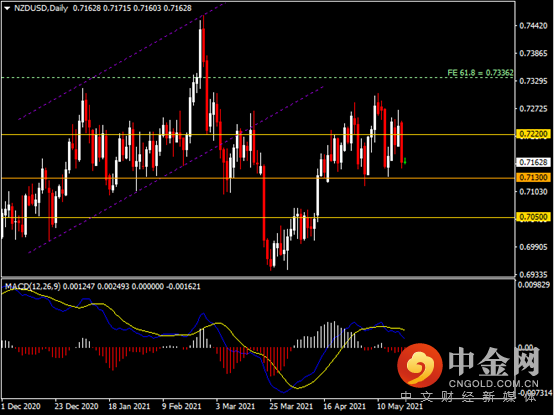554x415 pixels.
Task: Select the green down arrow near current price
Action: (405, 161)
